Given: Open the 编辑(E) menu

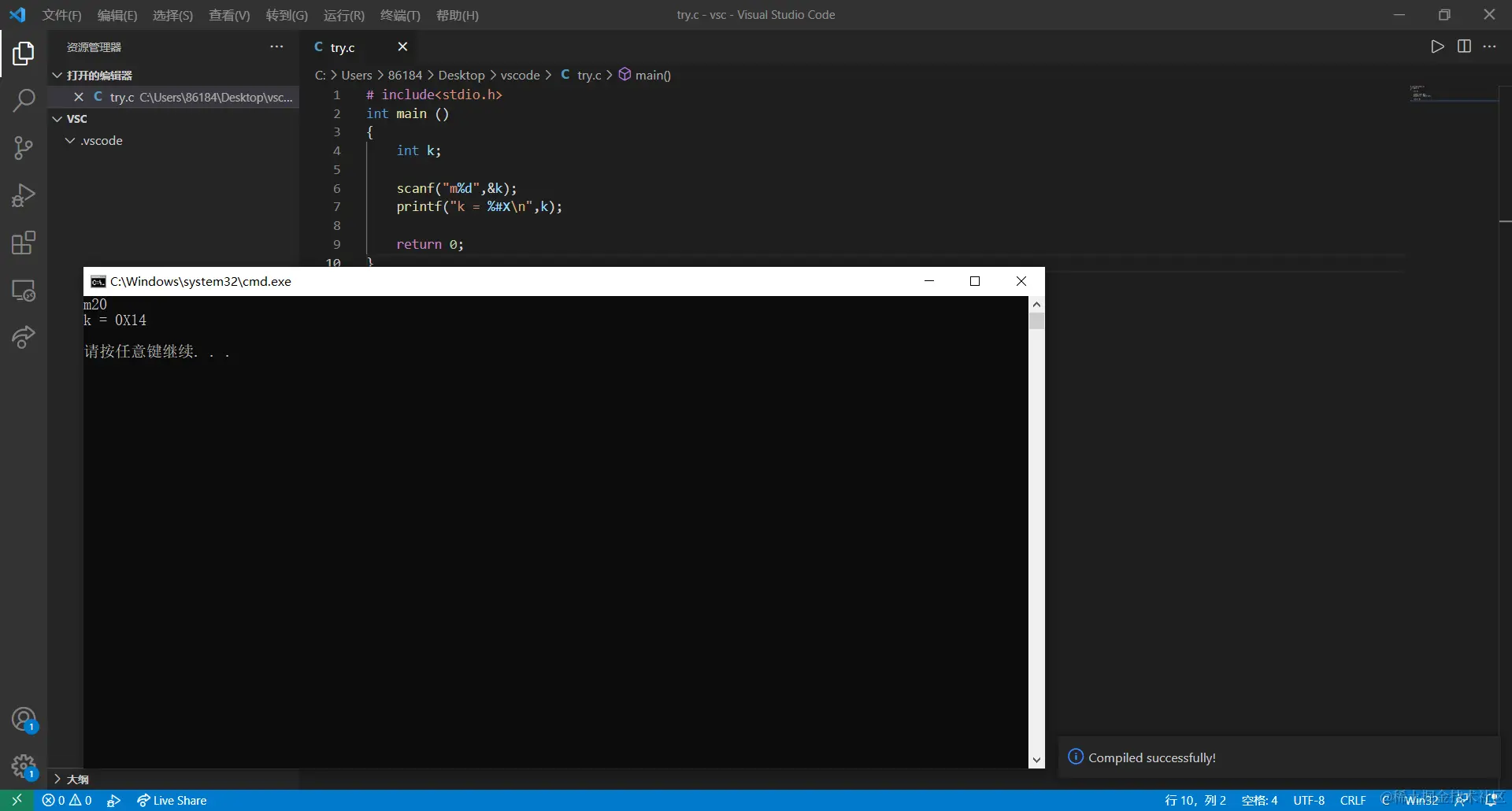Looking at the screenshot, I should 117,15.
